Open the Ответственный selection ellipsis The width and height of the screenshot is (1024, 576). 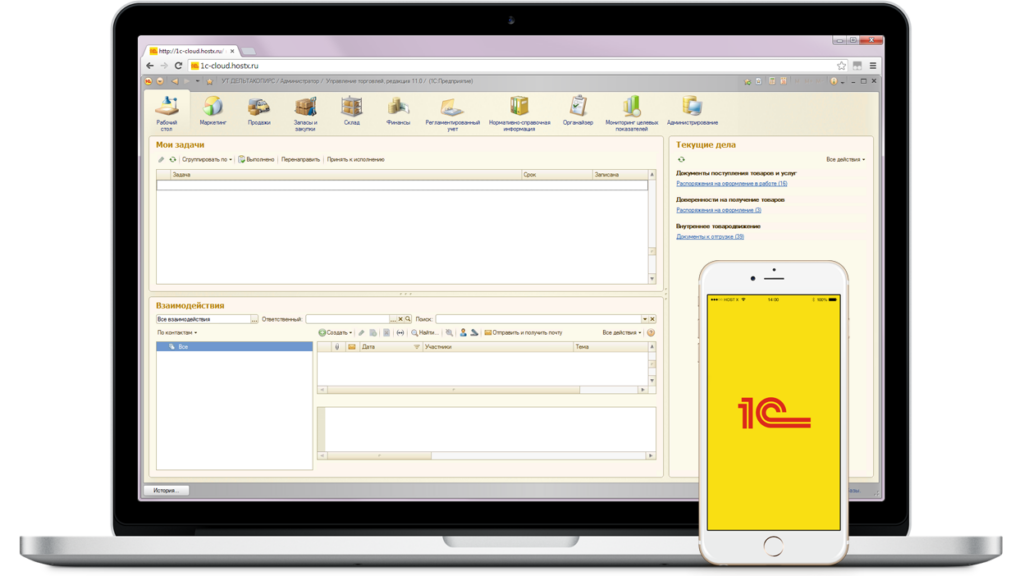coord(393,319)
